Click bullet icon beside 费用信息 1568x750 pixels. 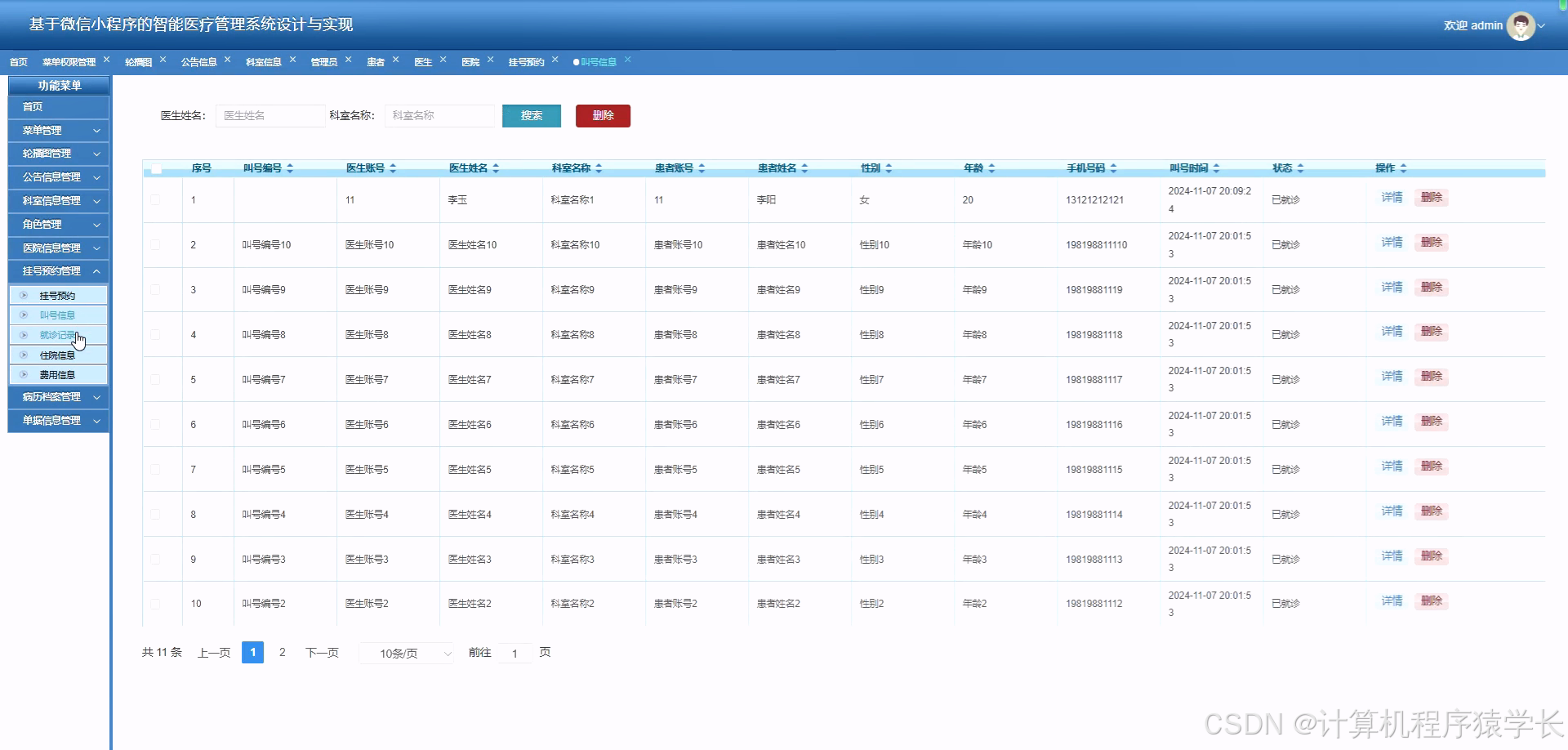pyautogui.click(x=24, y=375)
